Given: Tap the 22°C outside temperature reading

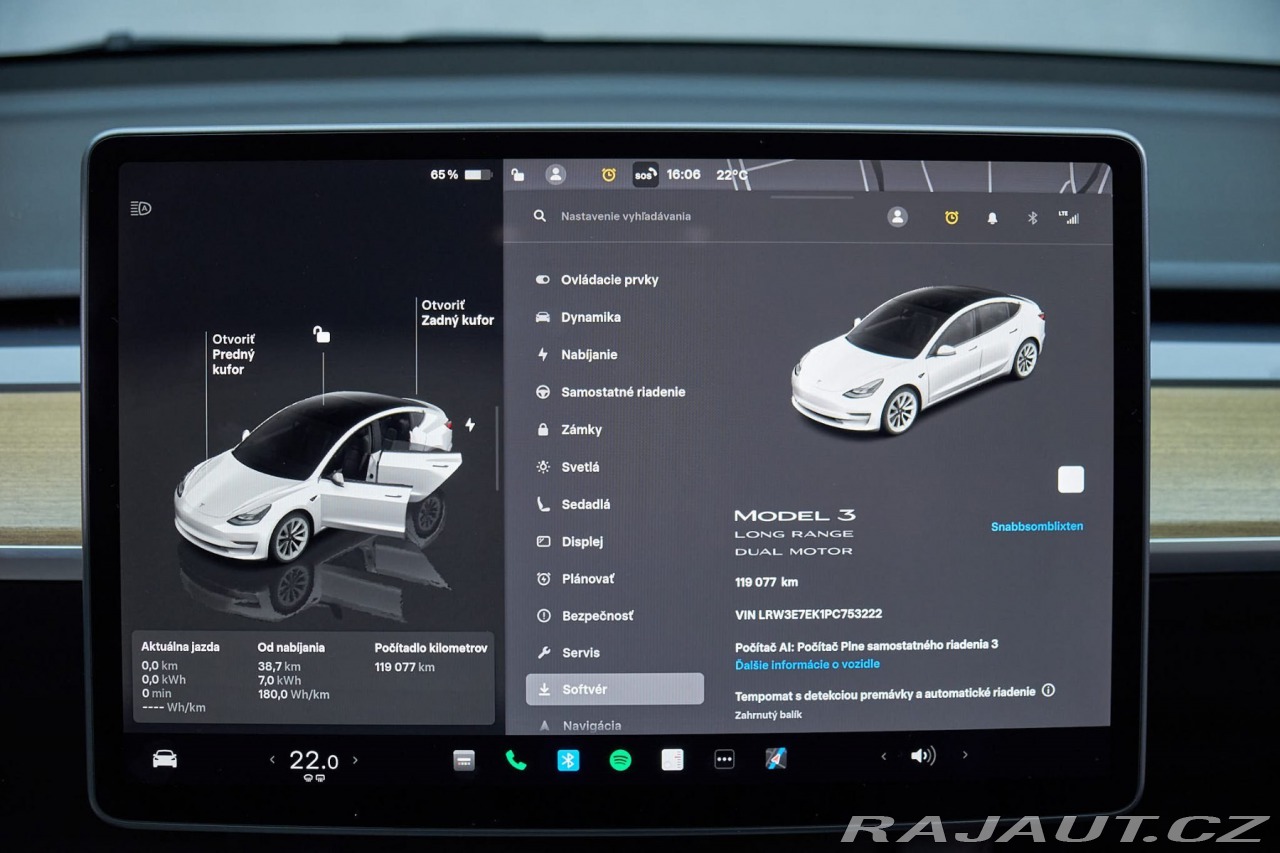Looking at the screenshot, I should coord(732,174).
